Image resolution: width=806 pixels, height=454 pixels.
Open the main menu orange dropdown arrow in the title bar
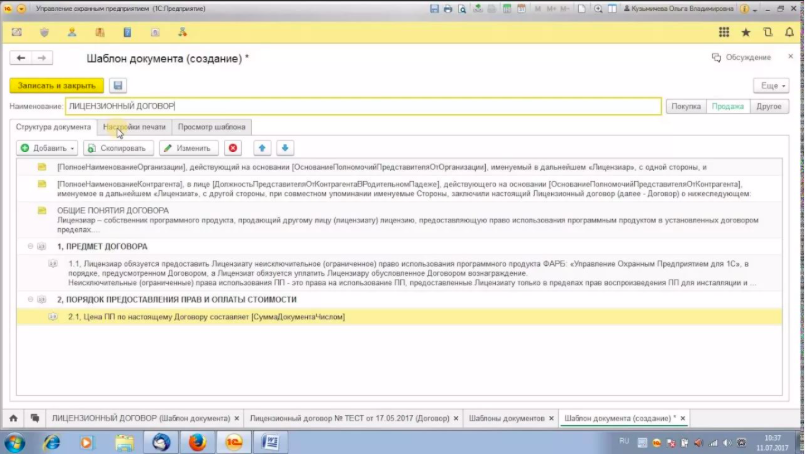[22, 9]
